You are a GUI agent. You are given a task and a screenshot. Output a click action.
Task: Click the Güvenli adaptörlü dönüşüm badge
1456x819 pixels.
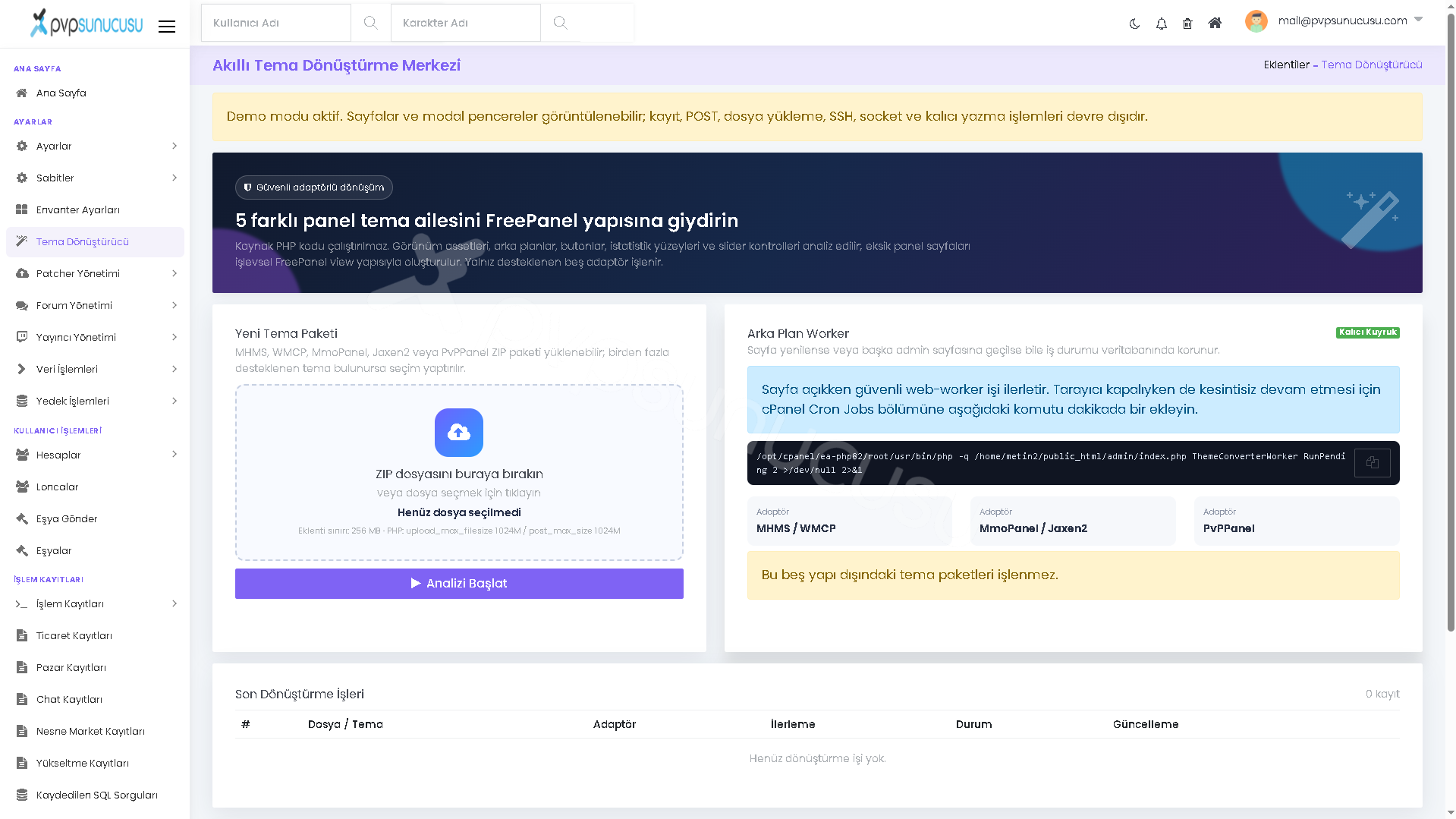pos(314,187)
